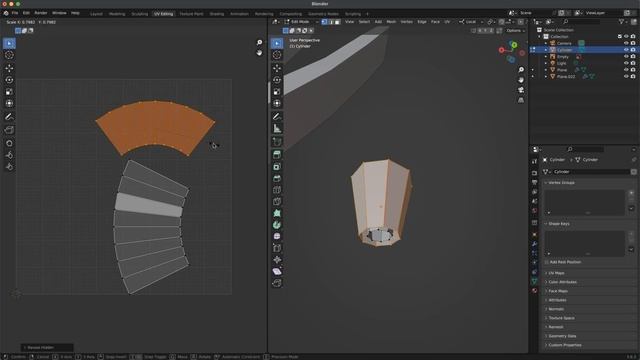
Task: Open the Mesh menu in 3D viewport
Action: point(391,22)
